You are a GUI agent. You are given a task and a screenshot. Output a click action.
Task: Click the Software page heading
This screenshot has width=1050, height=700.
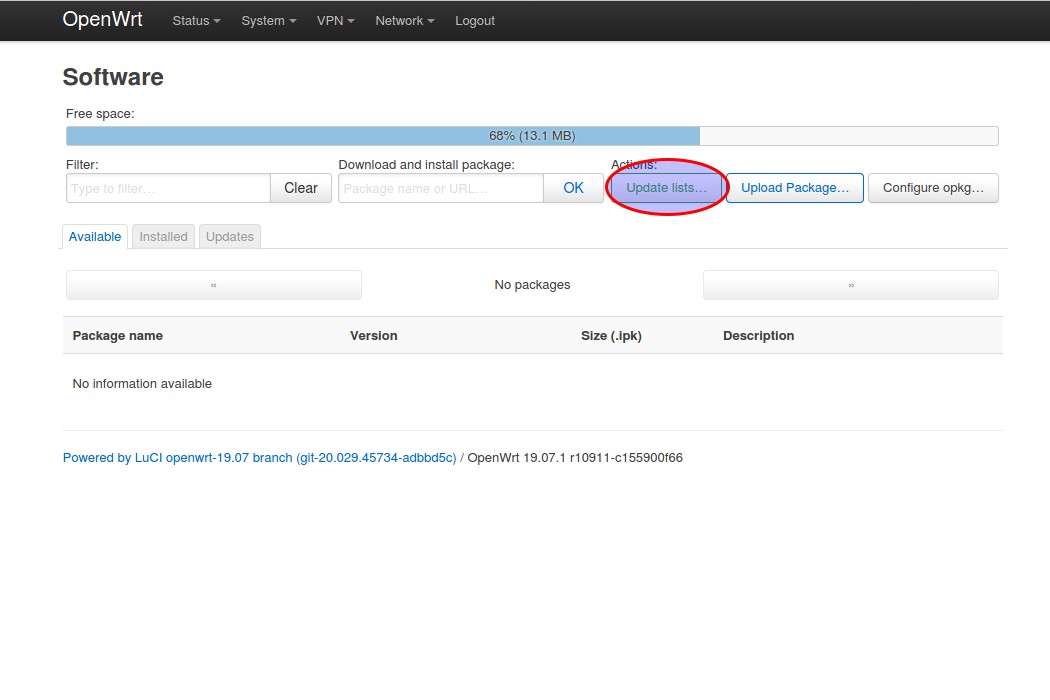113,77
